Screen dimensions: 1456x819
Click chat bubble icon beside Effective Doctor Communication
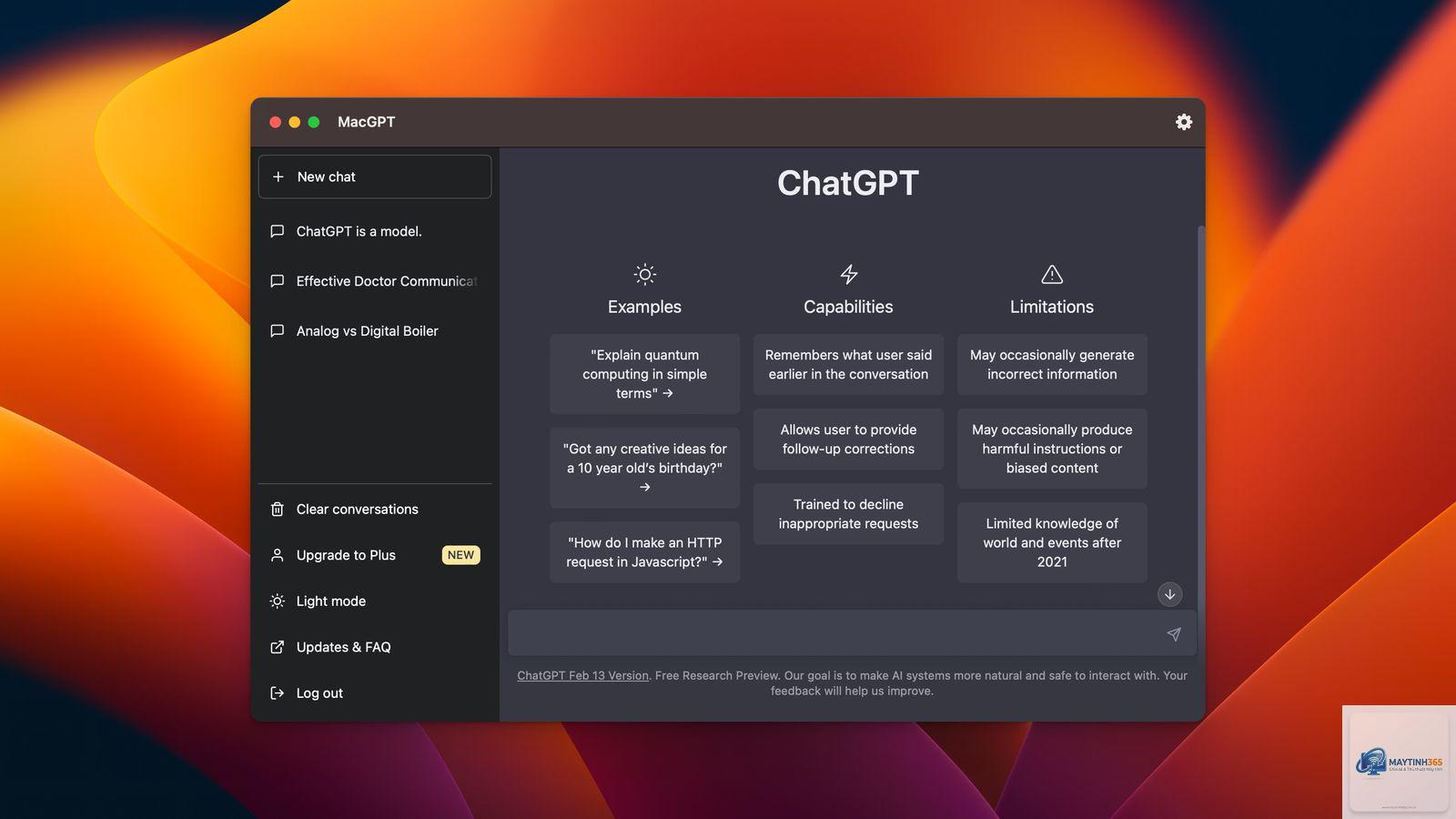pos(278,281)
